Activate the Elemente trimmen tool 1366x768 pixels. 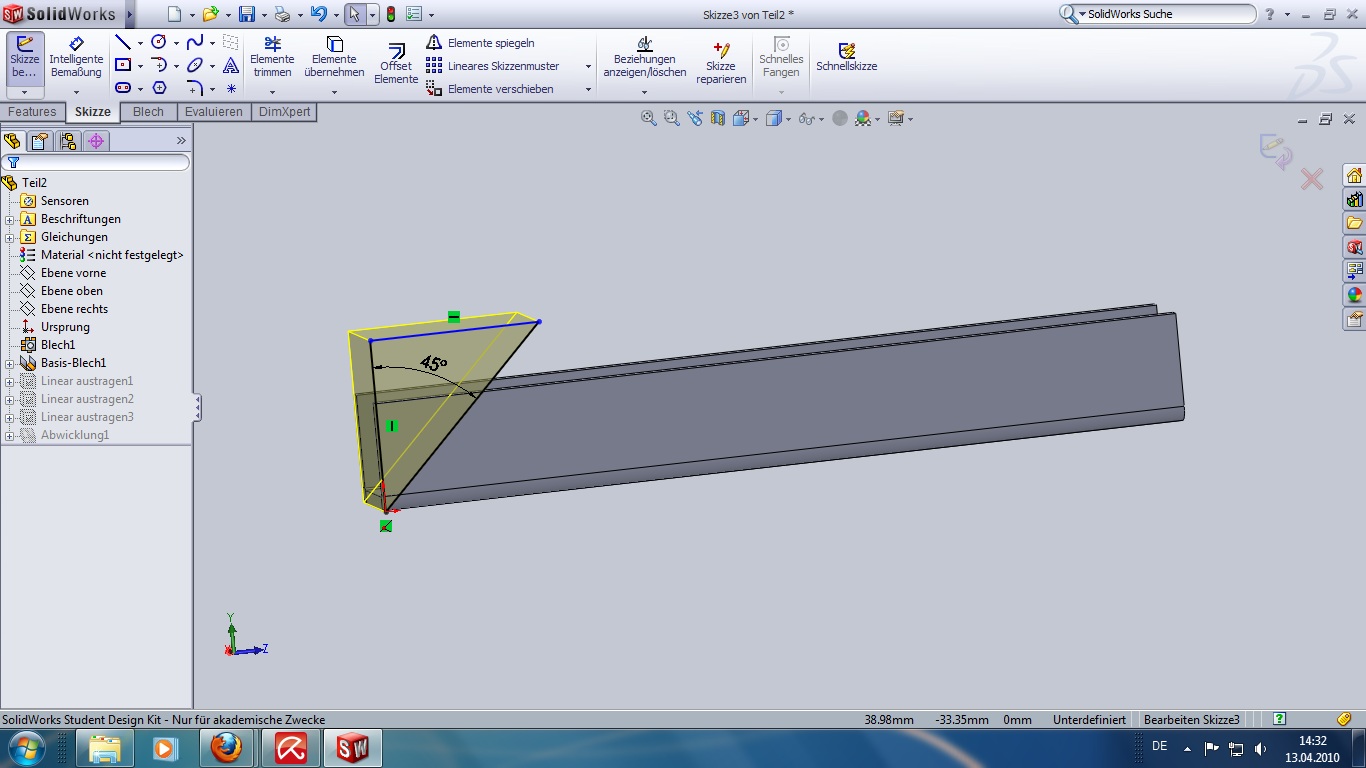(x=272, y=59)
